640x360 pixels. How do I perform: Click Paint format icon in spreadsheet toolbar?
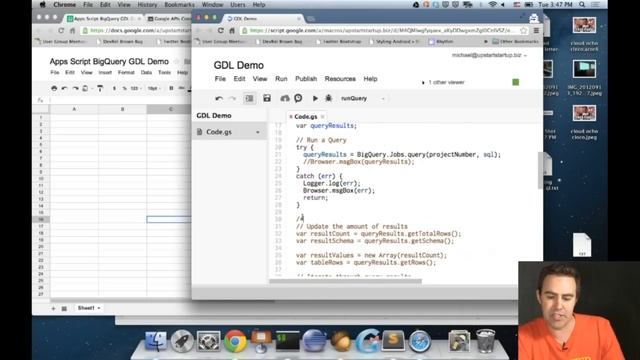tap(100, 88)
